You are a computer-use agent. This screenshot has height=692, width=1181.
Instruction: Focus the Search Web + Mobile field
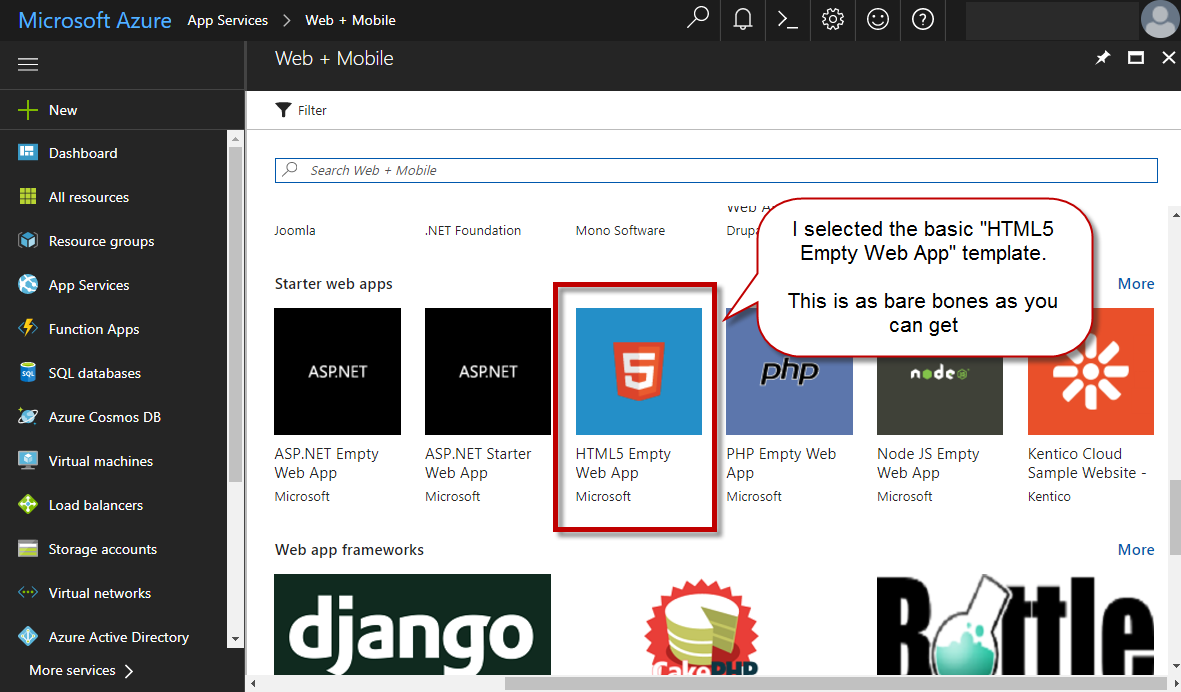(716, 170)
